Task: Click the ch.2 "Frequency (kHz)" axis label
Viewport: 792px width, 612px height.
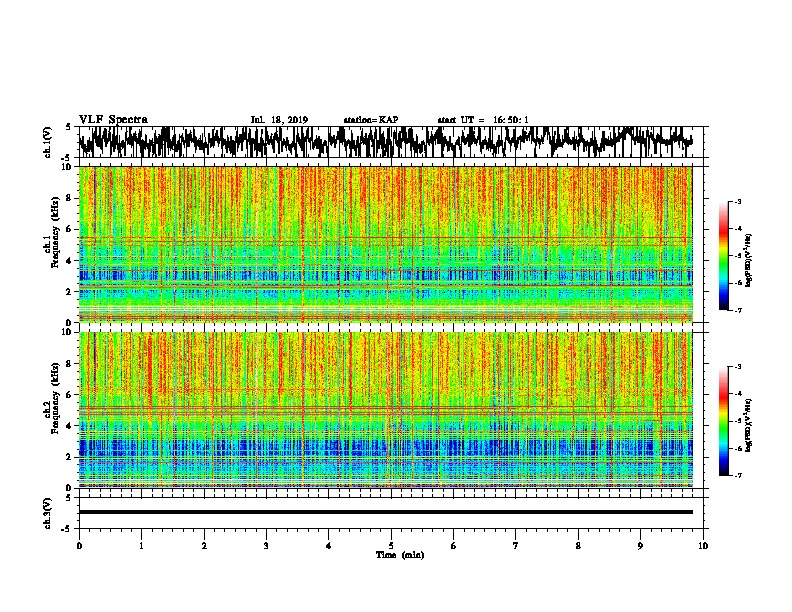Action: pos(54,398)
